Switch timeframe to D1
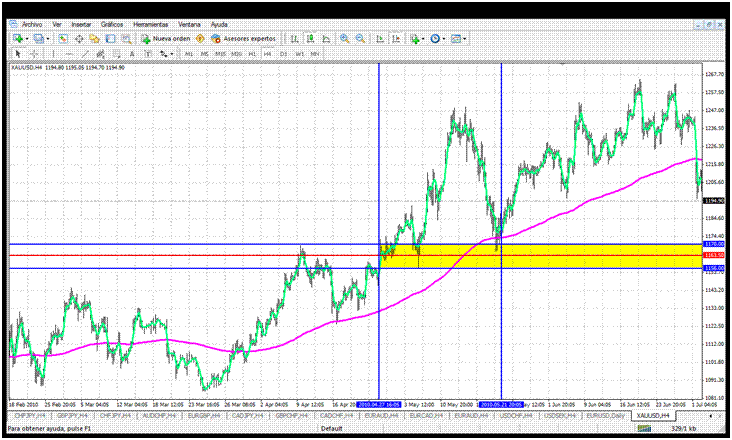The height and width of the screenshot is (440, 732). 283,54
